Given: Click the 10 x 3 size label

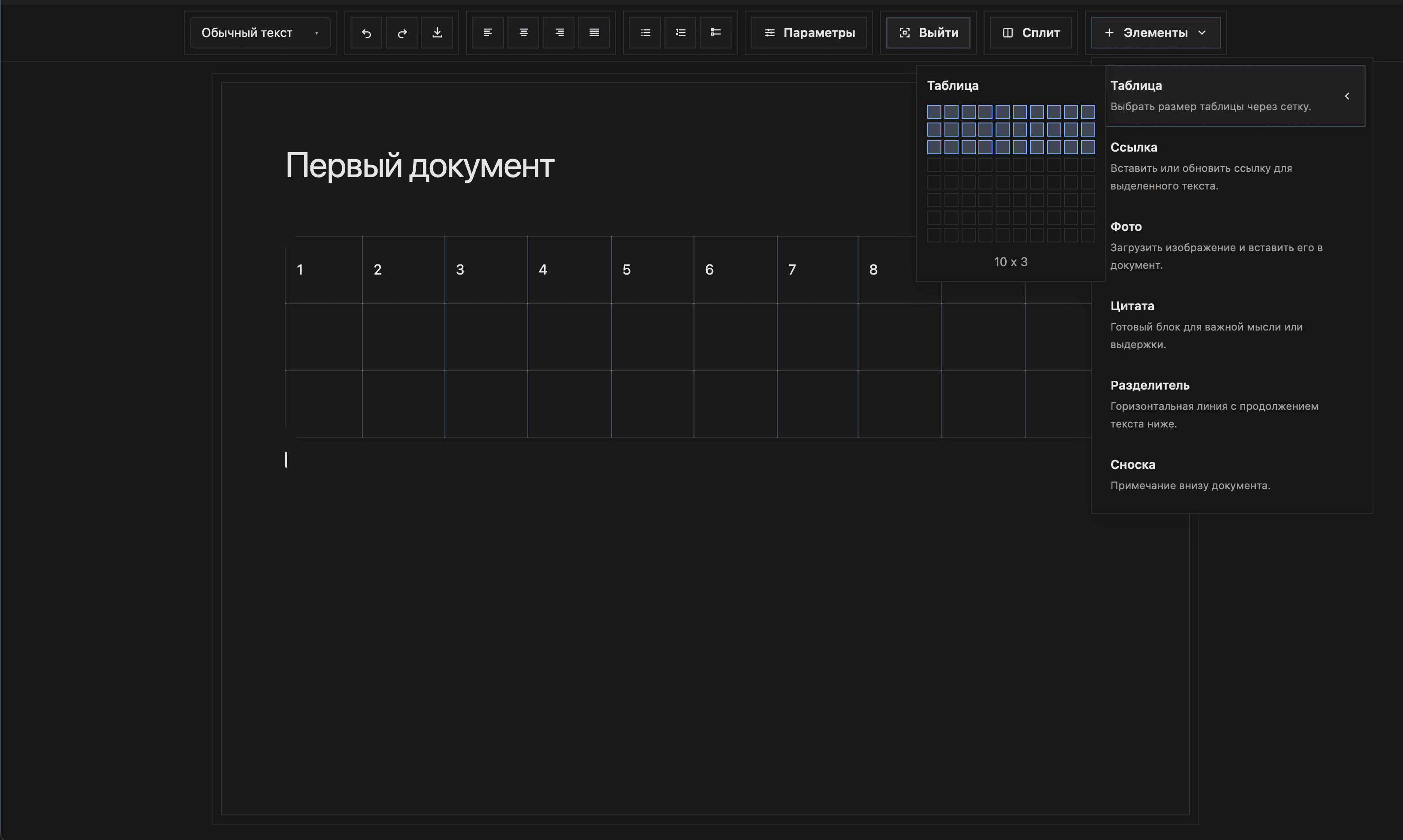Looking at the screenshot, I should [x=1011, y=262].
